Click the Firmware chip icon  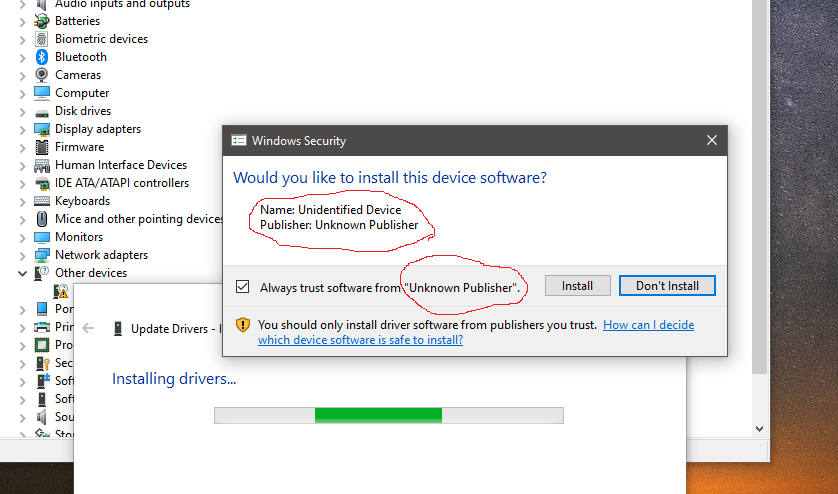click(x=42, y=147)
